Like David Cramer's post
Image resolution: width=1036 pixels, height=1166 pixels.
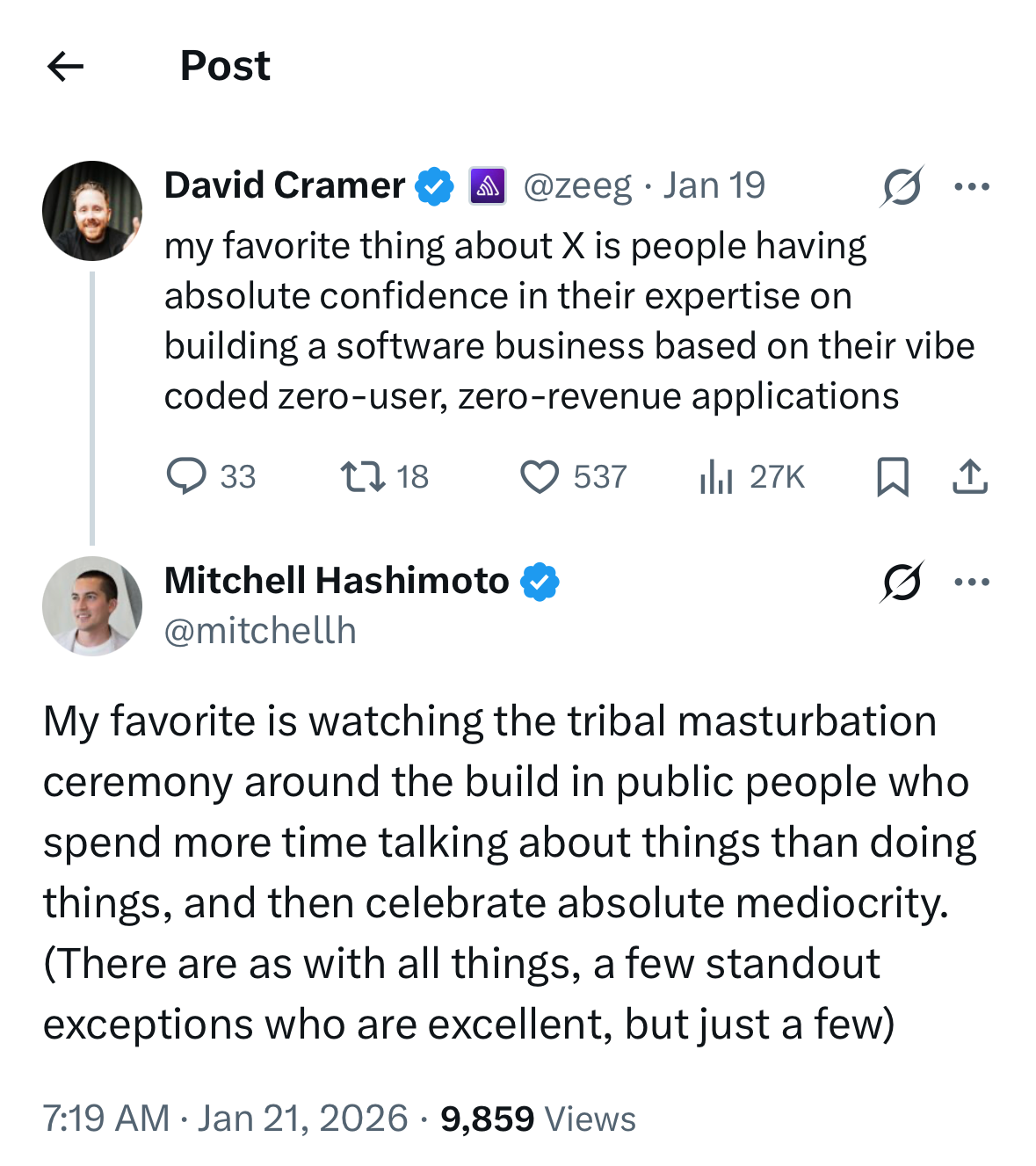[540, 477]
